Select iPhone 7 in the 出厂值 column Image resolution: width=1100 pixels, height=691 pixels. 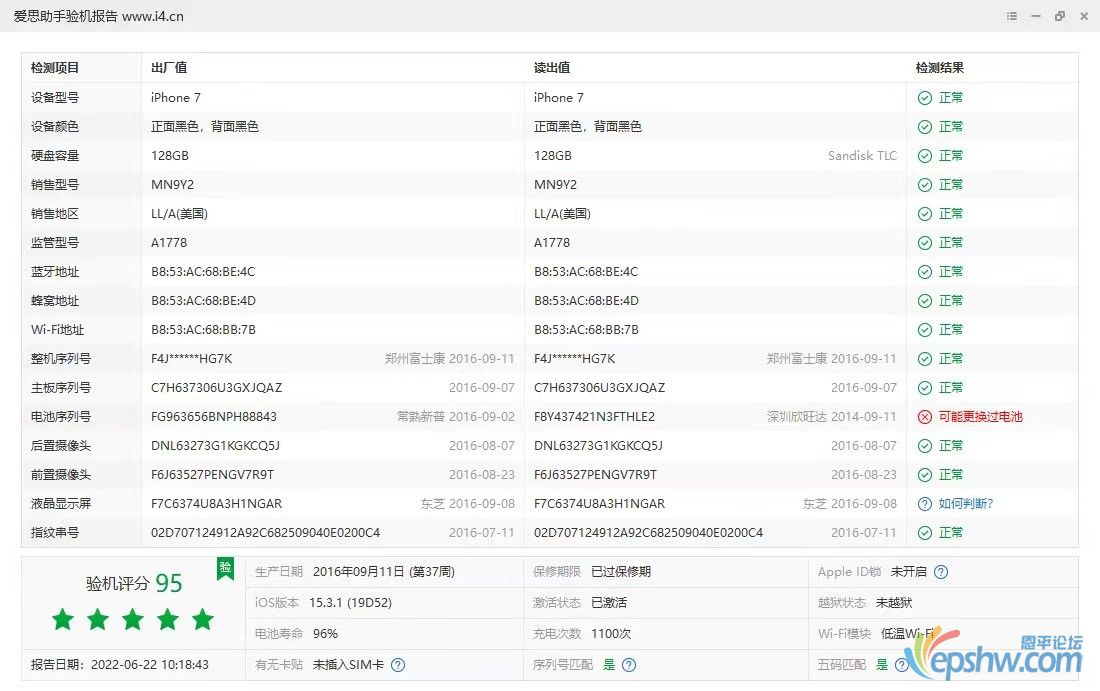(x=176, y=98)
